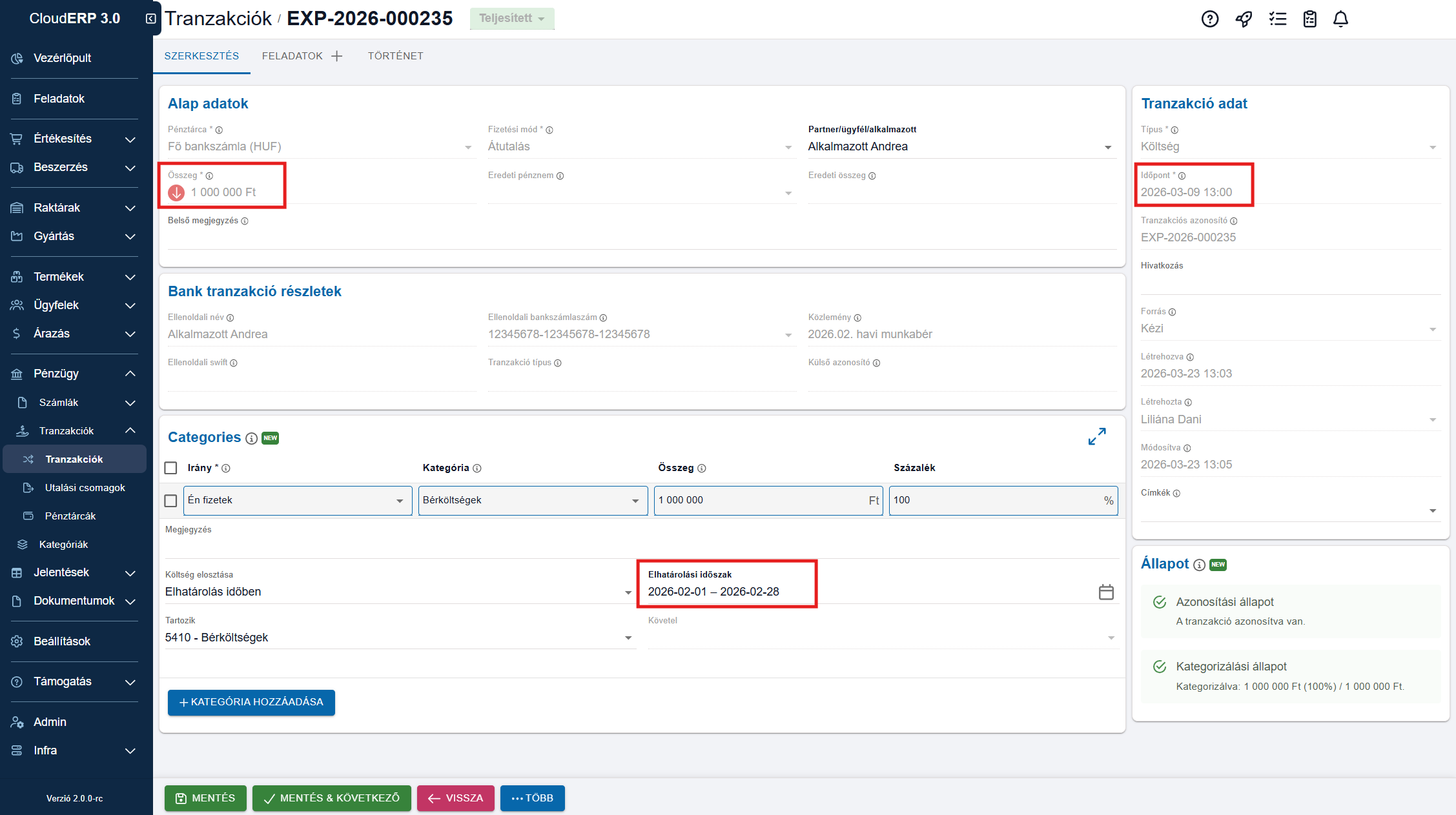Switch to the TÖRTÉNET tab
This screenshot has width=1456, height=815.
click(x=395, y=56)
